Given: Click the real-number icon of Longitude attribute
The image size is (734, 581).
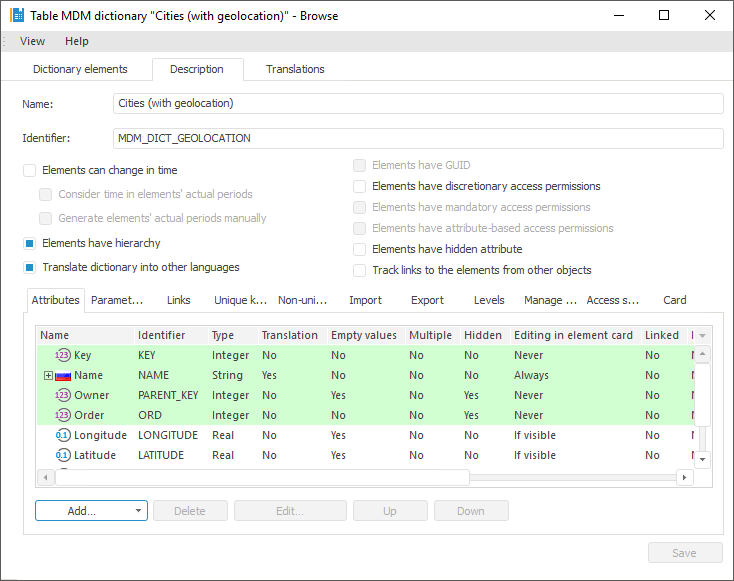Looking at the screenshot, I should tap(63, 435).
